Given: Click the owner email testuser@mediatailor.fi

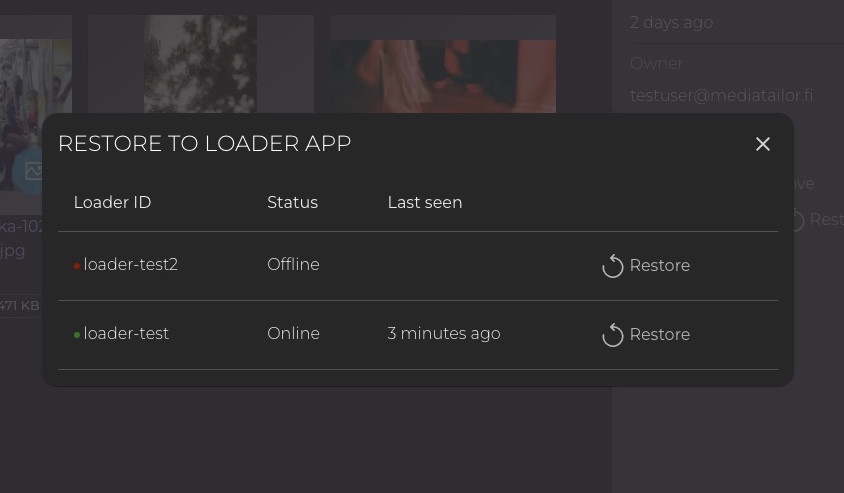Looking at the screenshot, I should point(721,96).
